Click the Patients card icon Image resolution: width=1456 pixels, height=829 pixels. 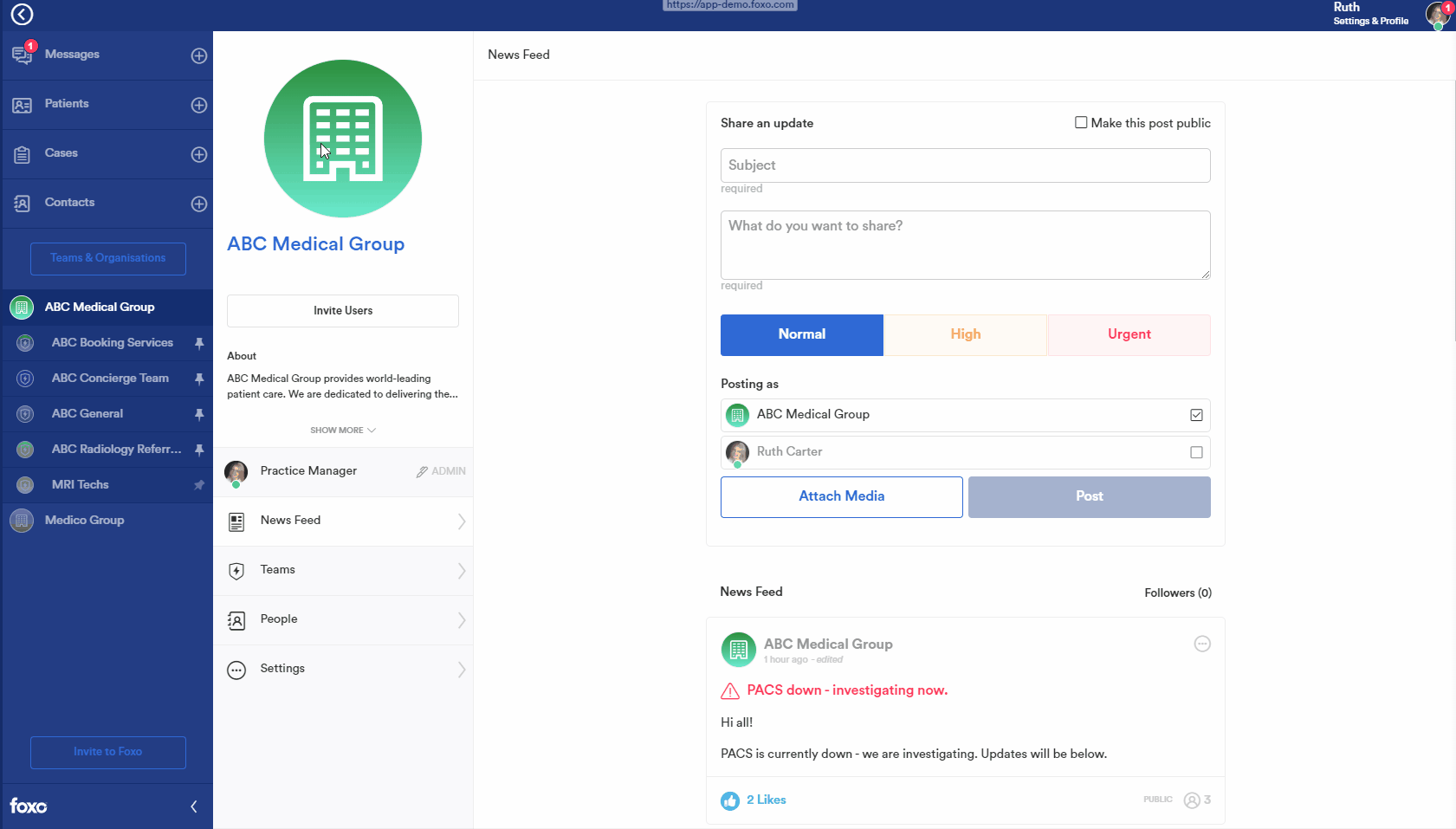(22, 105)
